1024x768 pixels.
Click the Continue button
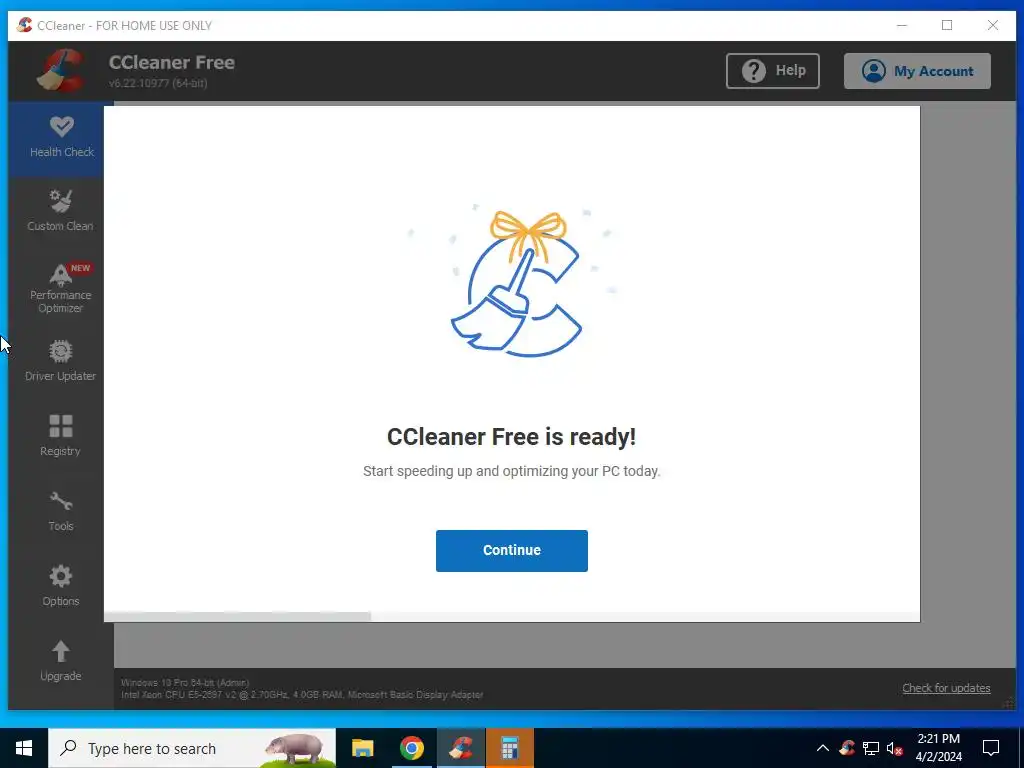pos(511,551)
